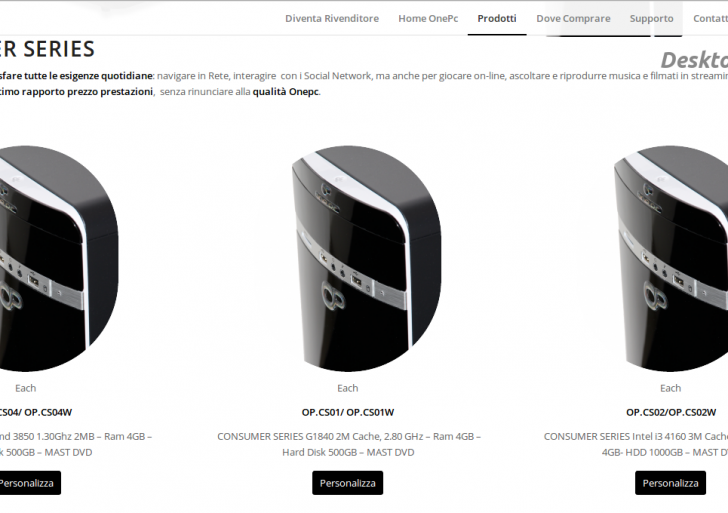Open Dove Comprare menu link
Image resolution: width=728 pixels, height=513 pixels.
tap(573, 19)
